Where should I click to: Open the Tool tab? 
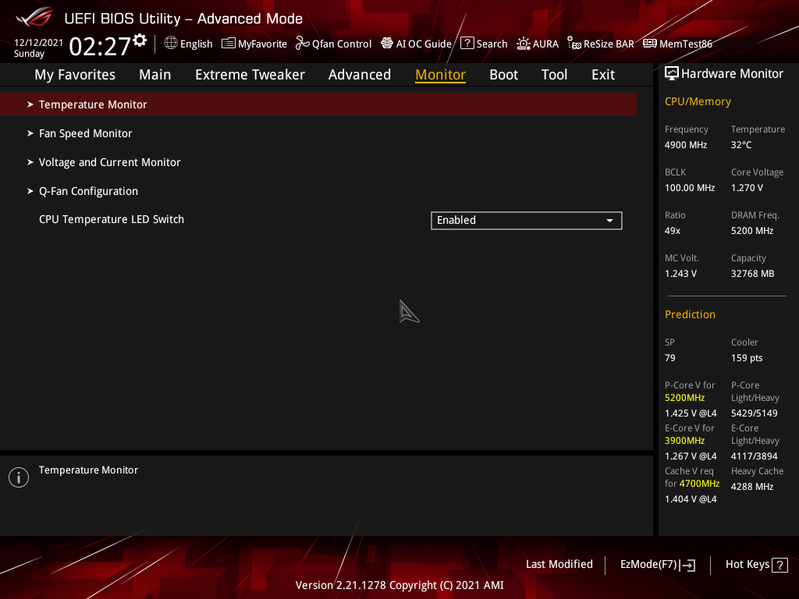click(554, 75)
